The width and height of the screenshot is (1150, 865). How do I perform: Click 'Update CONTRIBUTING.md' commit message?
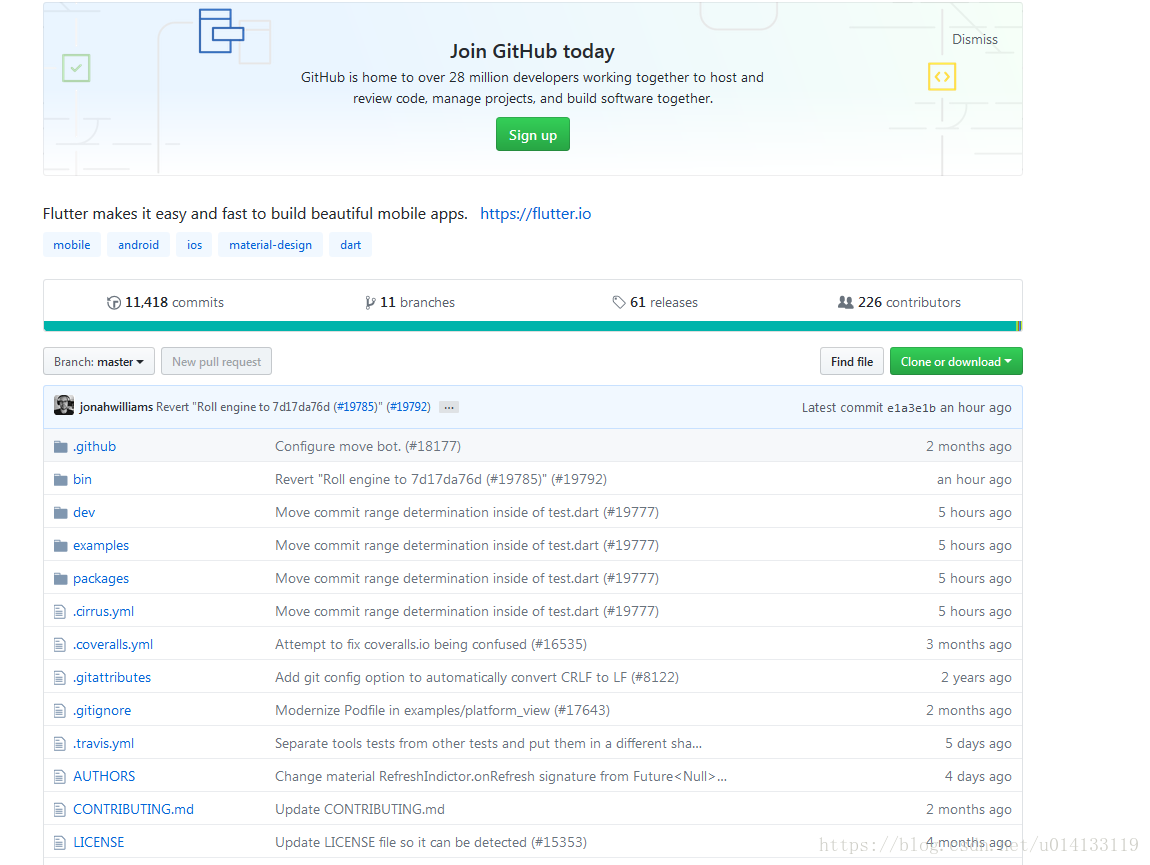360,810
